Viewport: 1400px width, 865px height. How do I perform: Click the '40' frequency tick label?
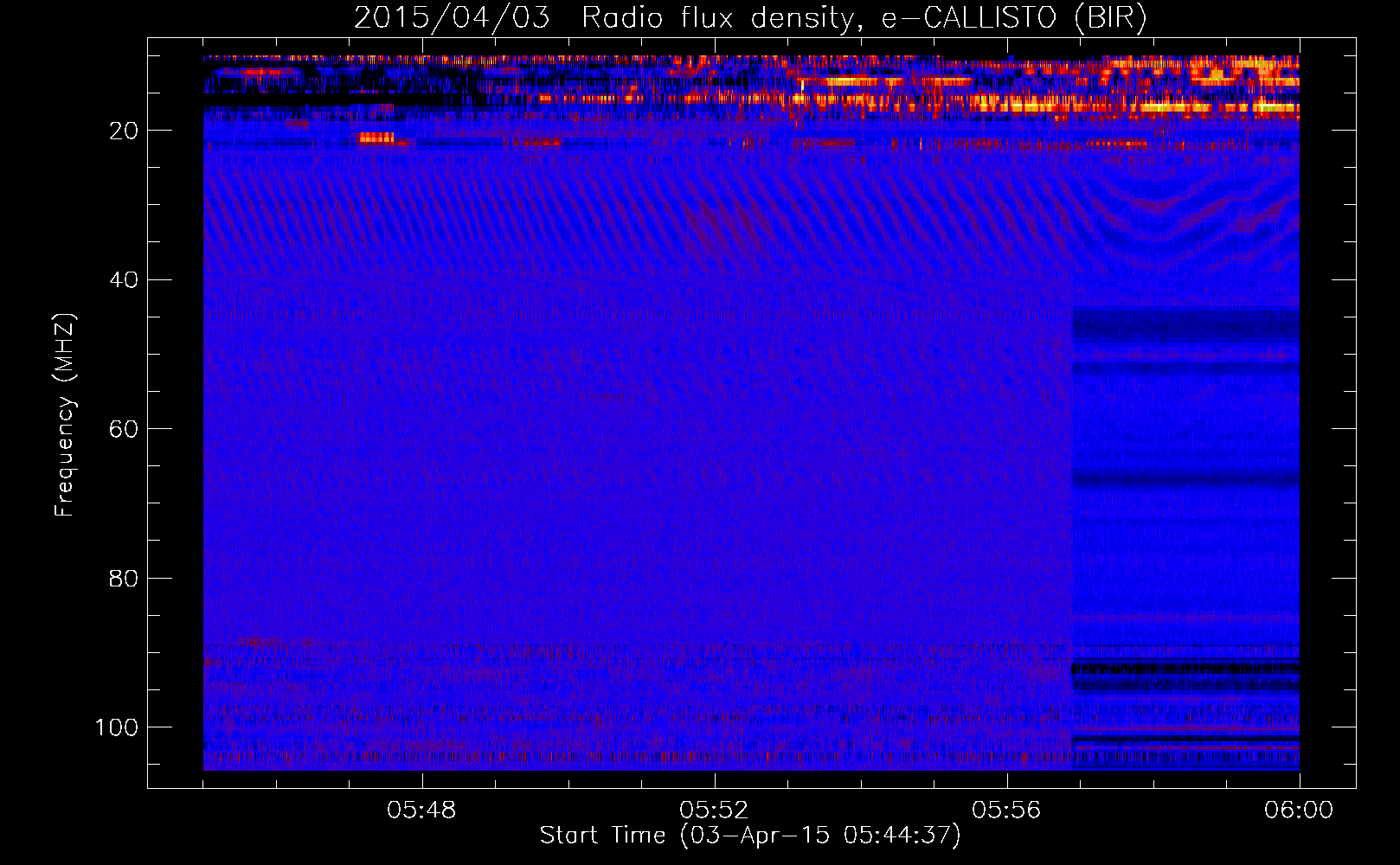[x=124, y=279]
